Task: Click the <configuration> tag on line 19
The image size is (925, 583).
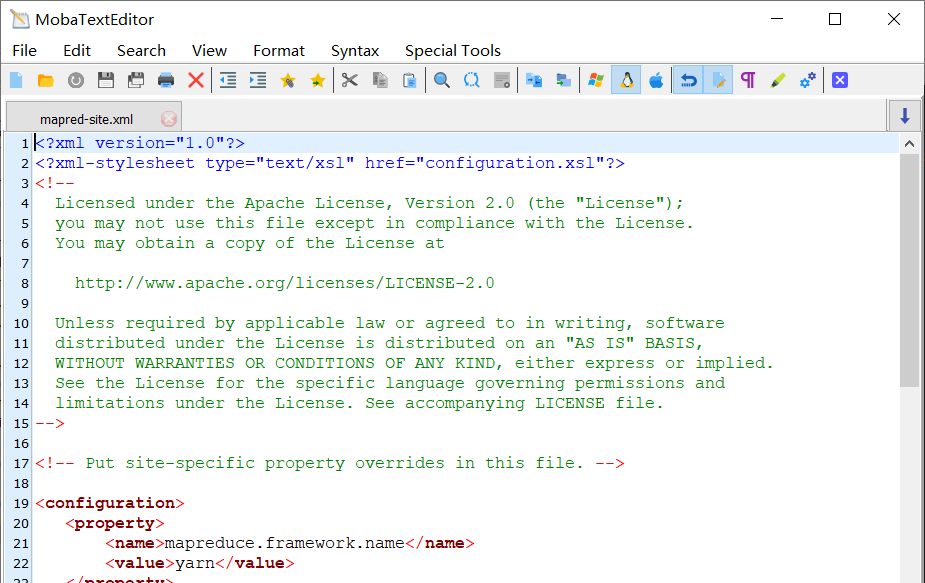Action: 110,503
